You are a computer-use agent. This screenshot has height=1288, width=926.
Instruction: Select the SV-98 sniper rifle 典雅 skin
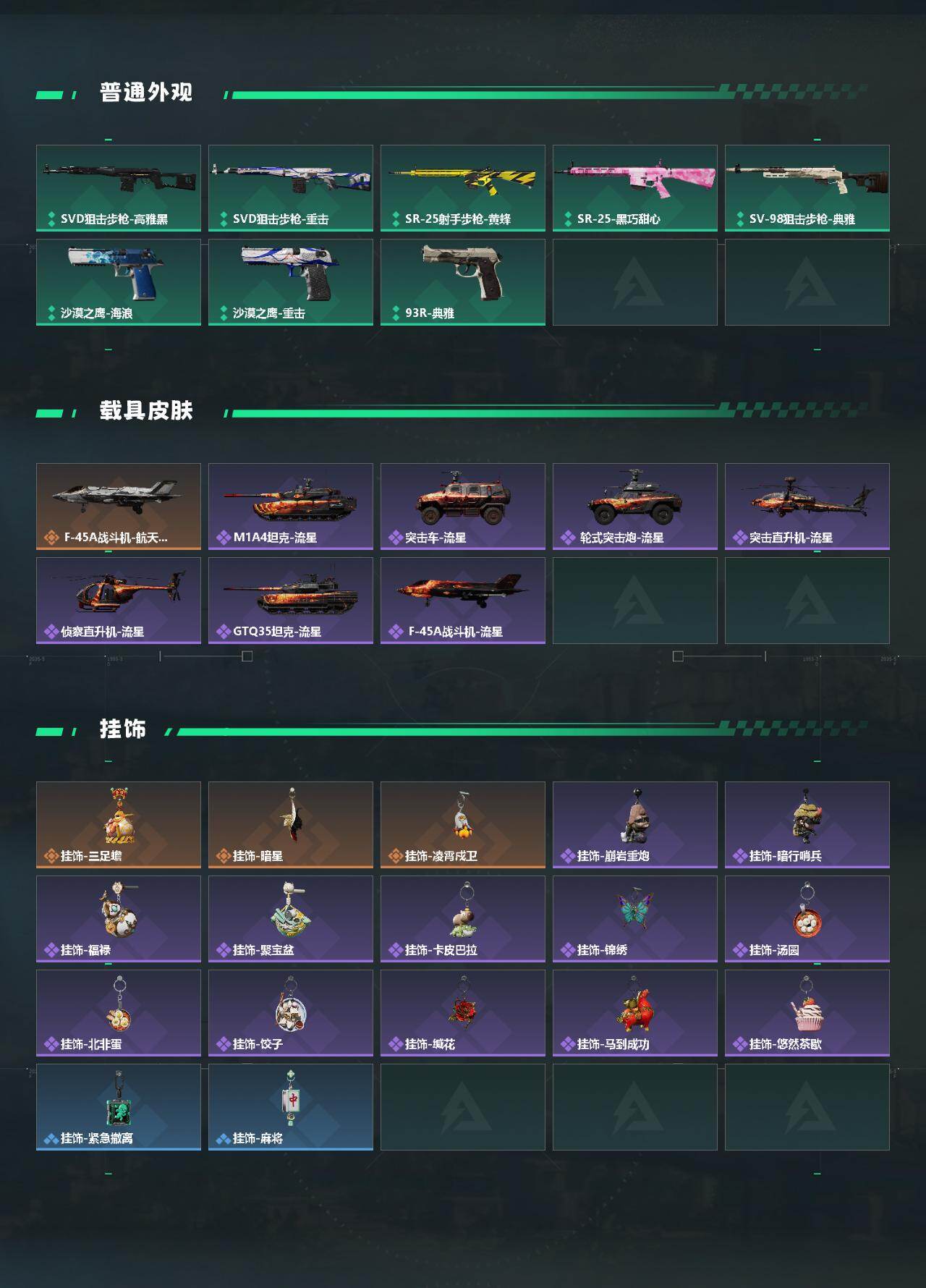coord(807,188)
